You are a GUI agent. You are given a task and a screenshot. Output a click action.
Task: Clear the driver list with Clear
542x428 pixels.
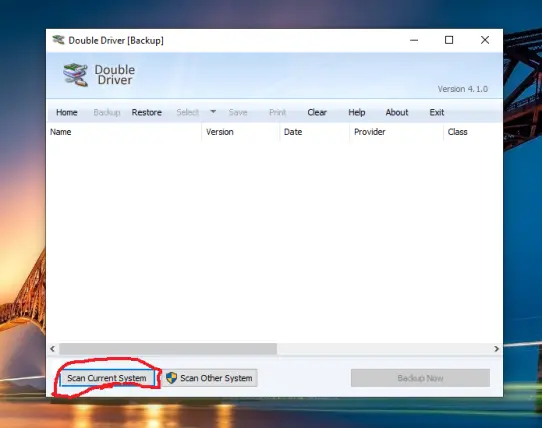(317, 112)
